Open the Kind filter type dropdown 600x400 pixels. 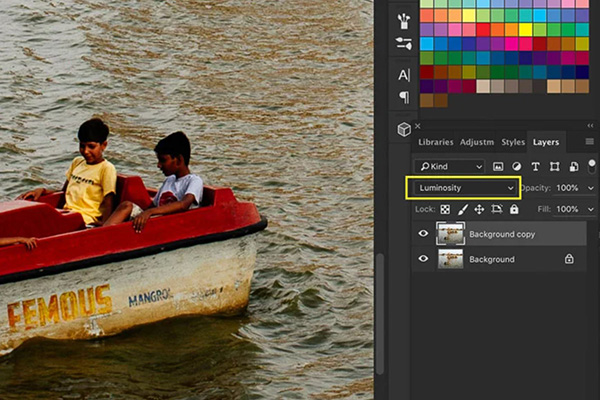point(450,166)
